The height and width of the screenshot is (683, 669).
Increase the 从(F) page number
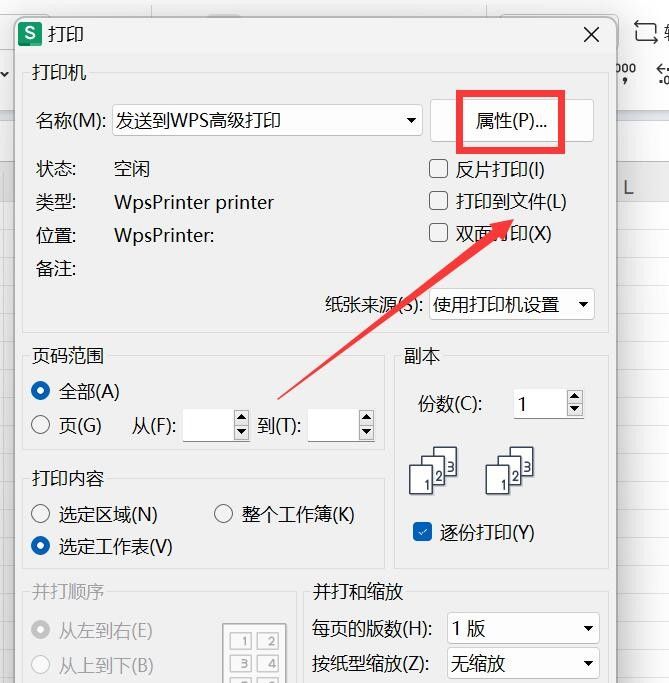[241, 418]
